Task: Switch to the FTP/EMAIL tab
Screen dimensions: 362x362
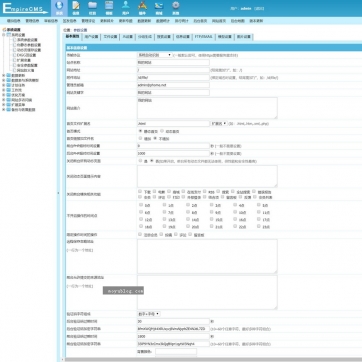Action: point(203,37)
